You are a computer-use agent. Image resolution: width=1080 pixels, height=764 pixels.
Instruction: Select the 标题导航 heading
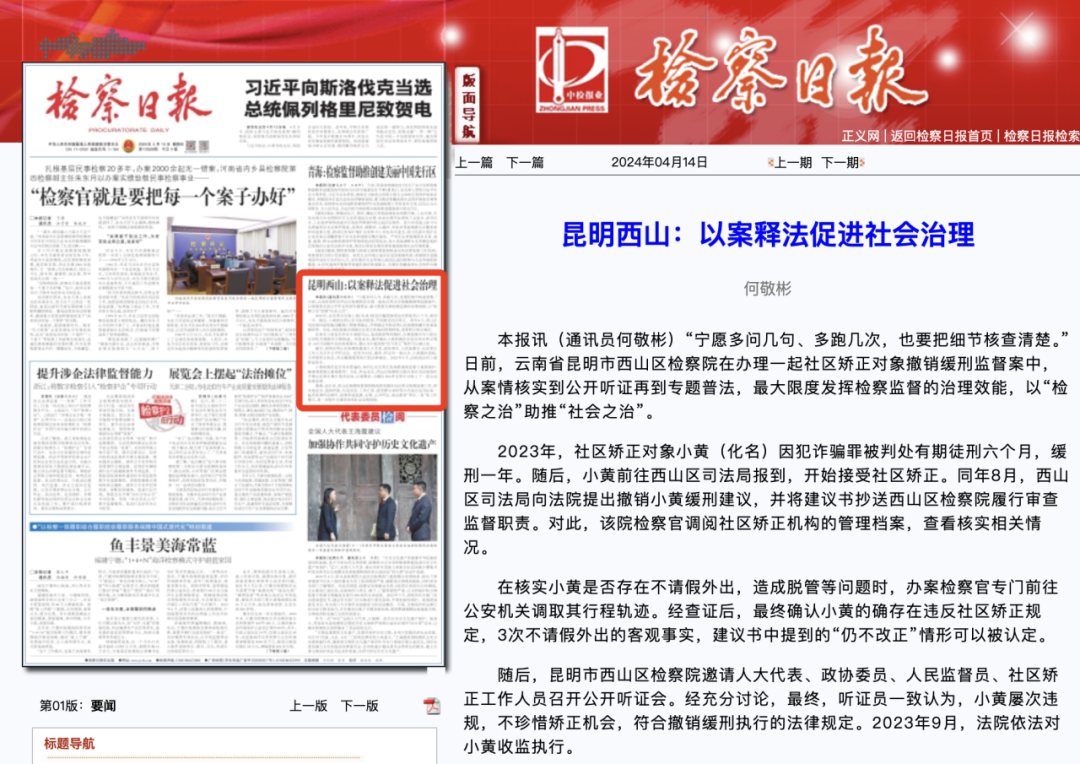coord(70,744)
